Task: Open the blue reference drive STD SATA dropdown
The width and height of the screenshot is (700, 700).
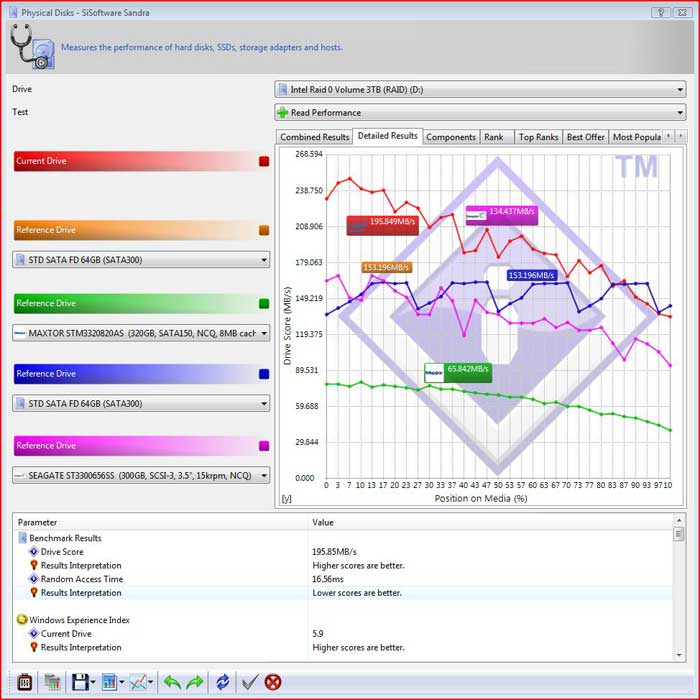Action: (x=141, y=403)
